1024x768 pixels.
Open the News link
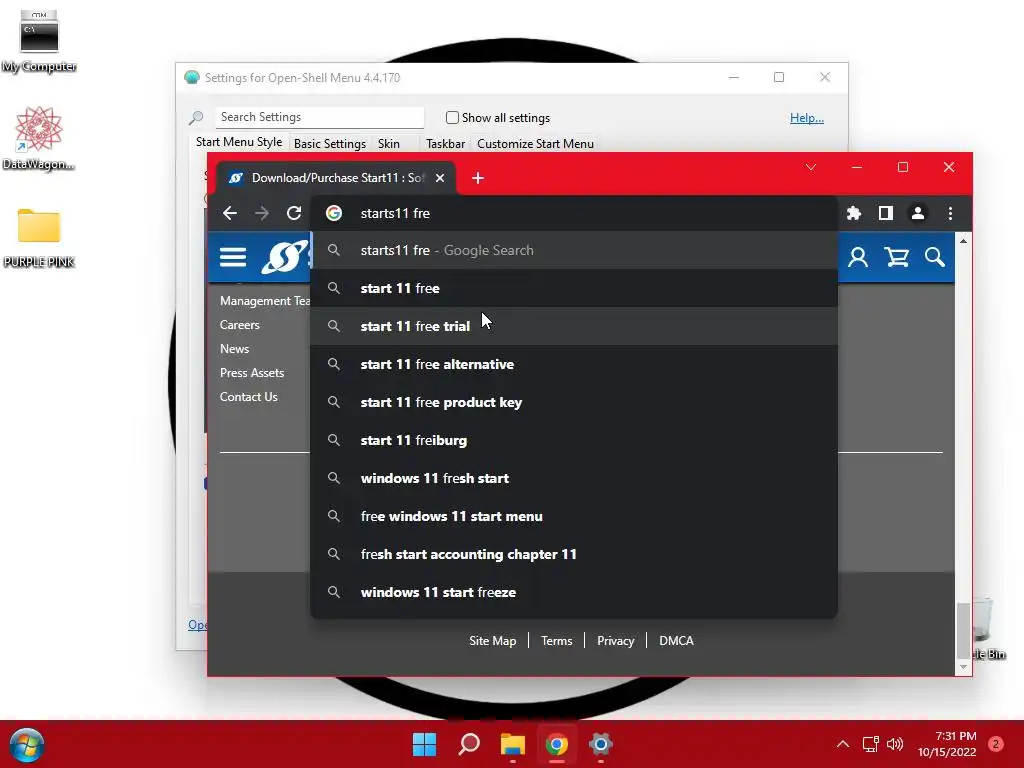point(234,349)
